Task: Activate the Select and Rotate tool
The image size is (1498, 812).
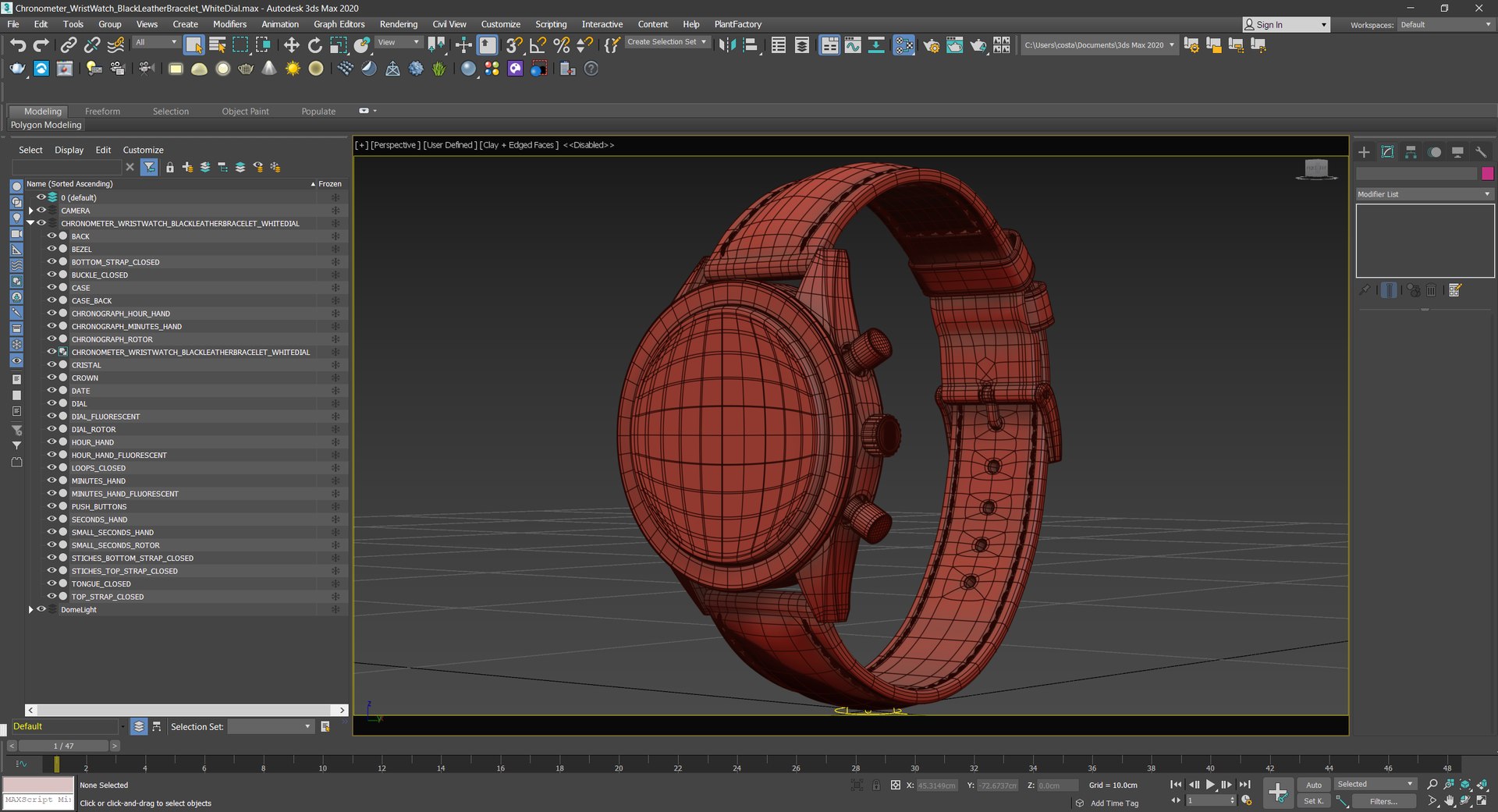Action: [314, 45]
